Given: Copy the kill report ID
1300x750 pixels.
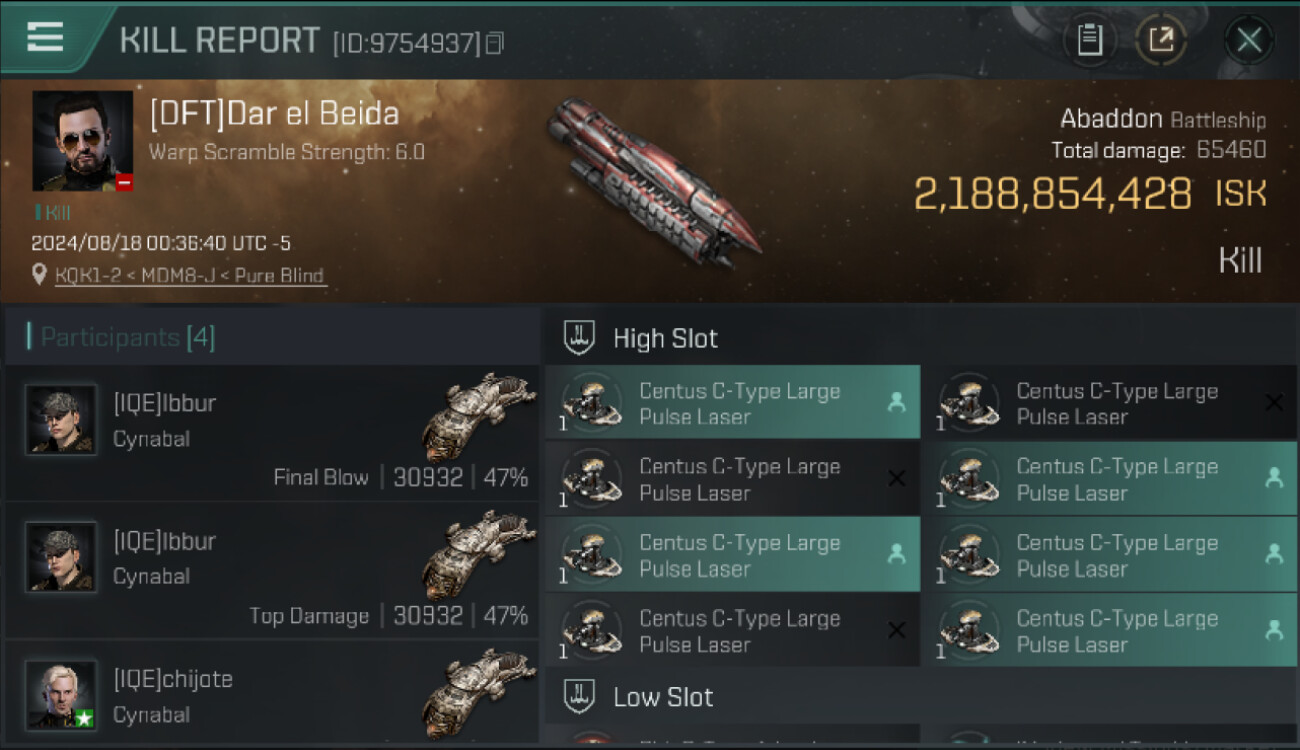Looking at the screenshot, I should tap(494, 43).
